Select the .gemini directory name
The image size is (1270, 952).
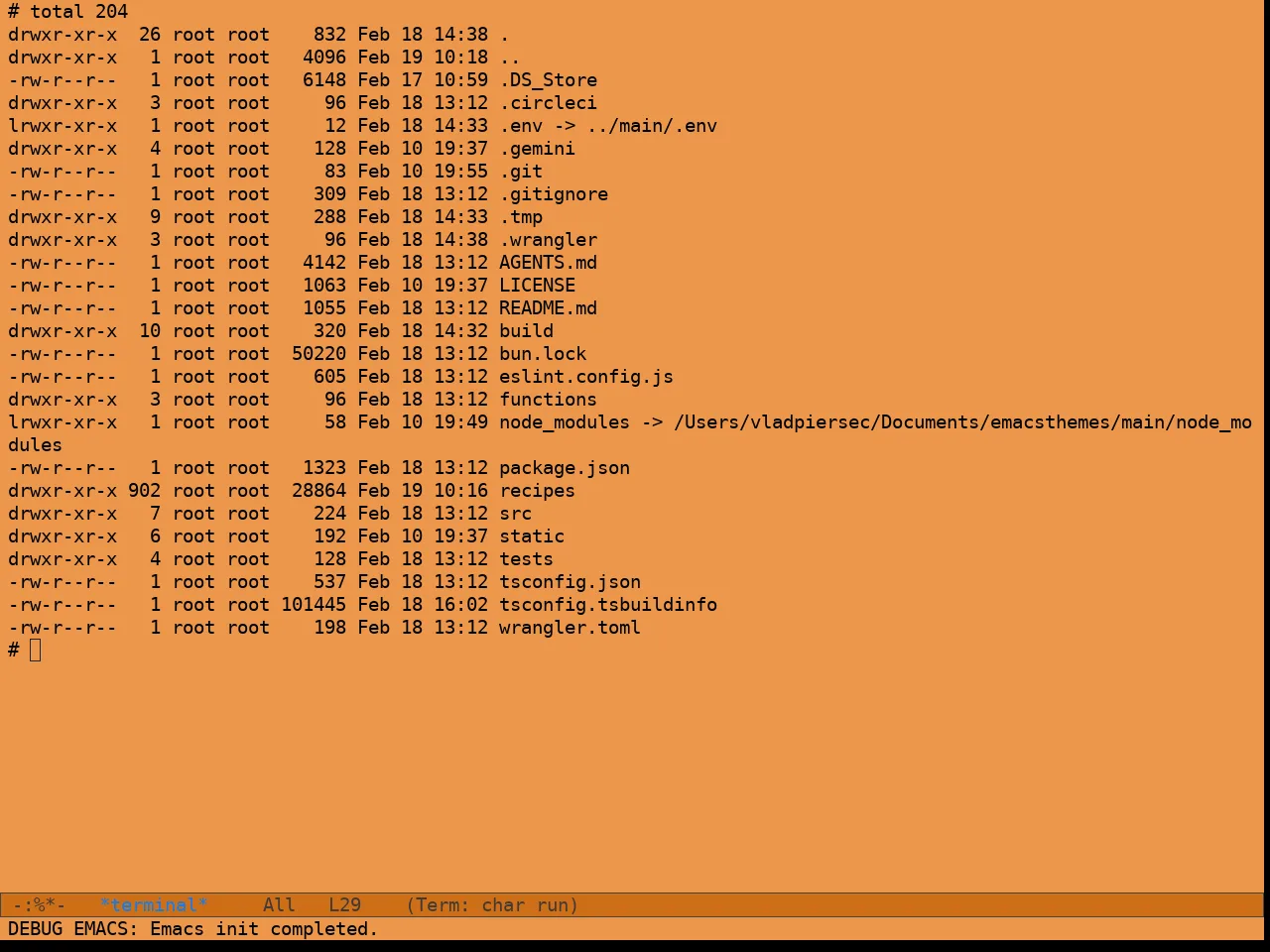tap(538, 149)
